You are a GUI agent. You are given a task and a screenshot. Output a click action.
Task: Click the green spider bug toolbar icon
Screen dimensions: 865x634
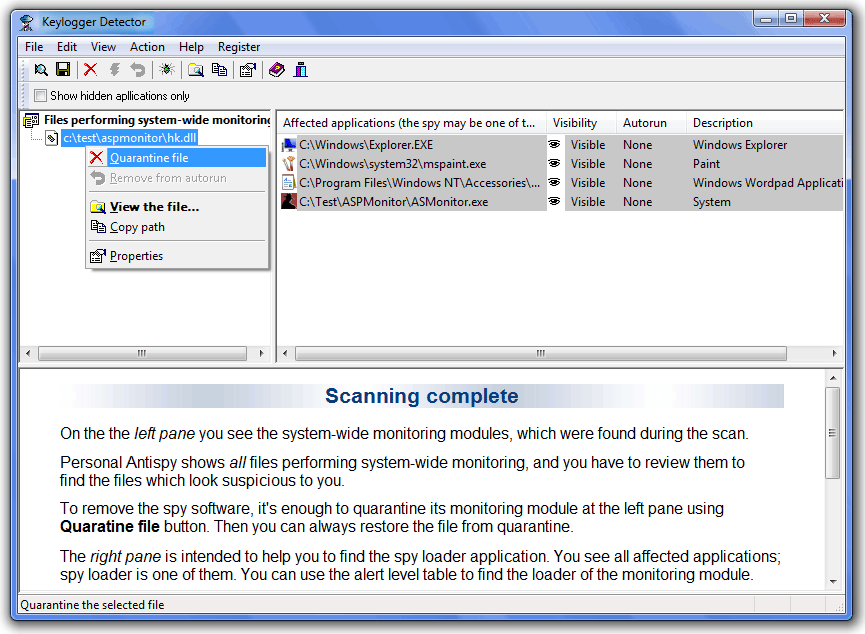(167, 70)
